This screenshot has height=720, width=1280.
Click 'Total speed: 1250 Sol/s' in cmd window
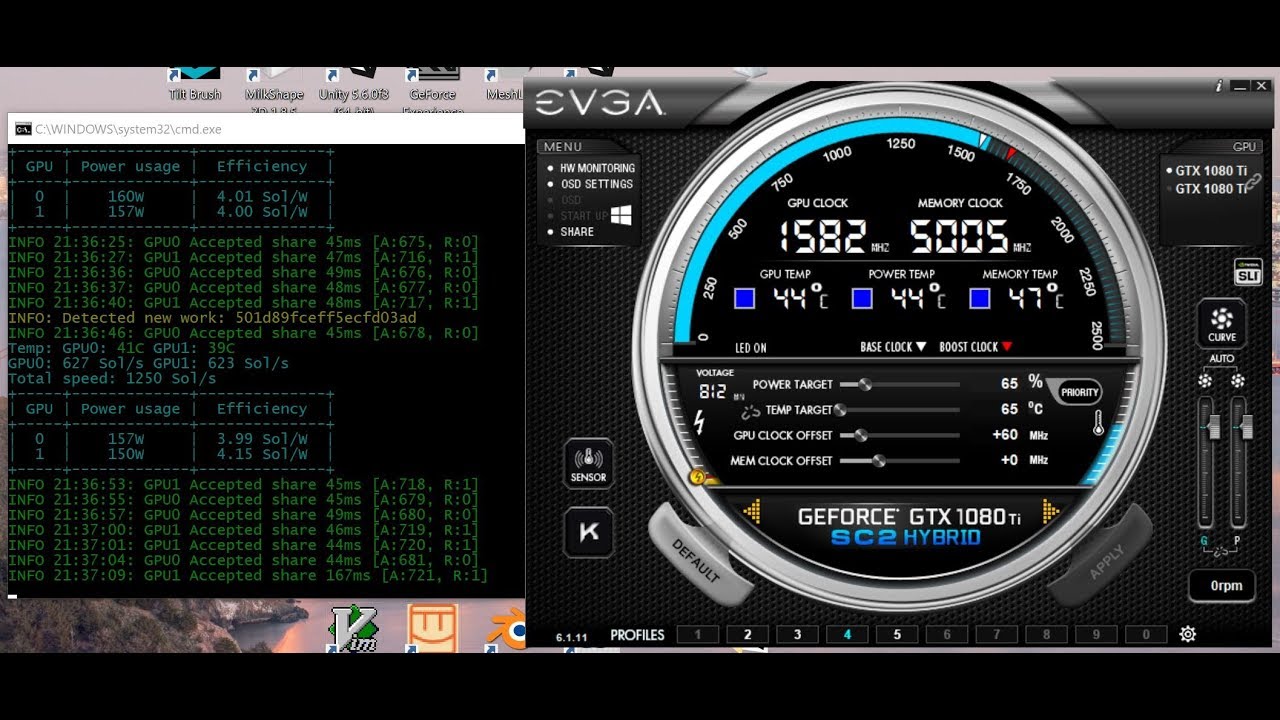tap(112, 379)
